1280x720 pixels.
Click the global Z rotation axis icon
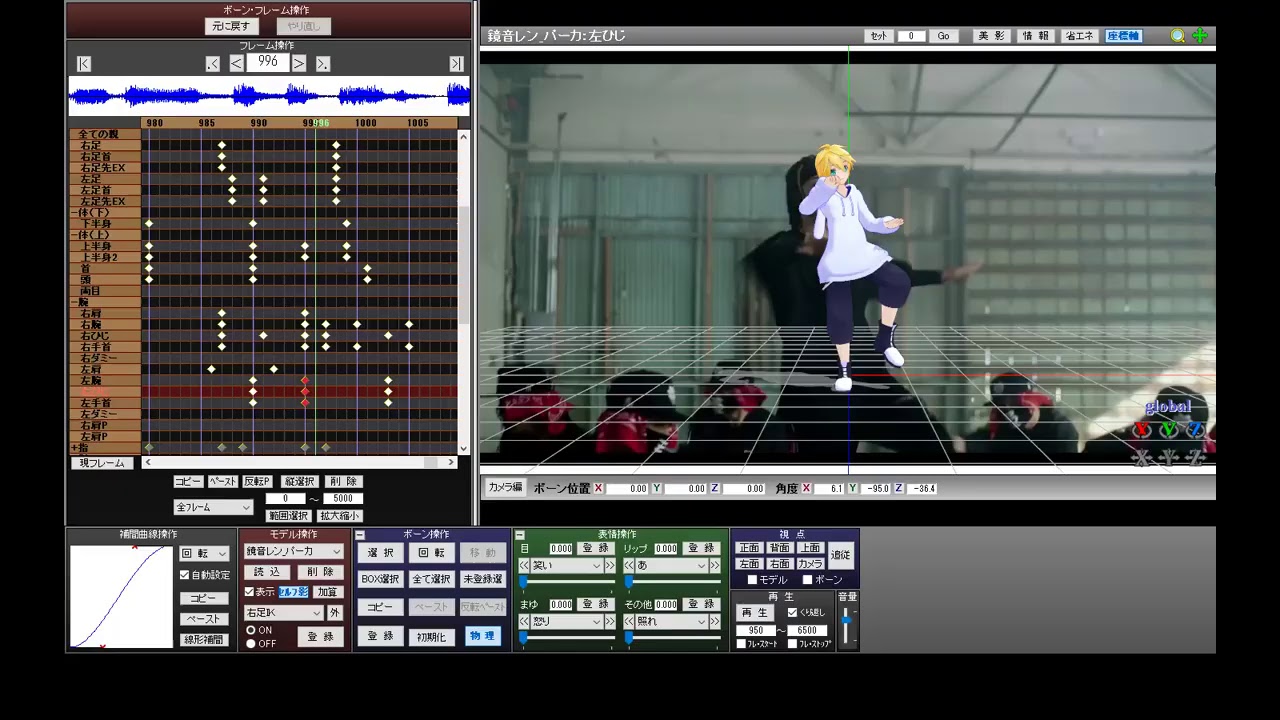pos(1194,430)
